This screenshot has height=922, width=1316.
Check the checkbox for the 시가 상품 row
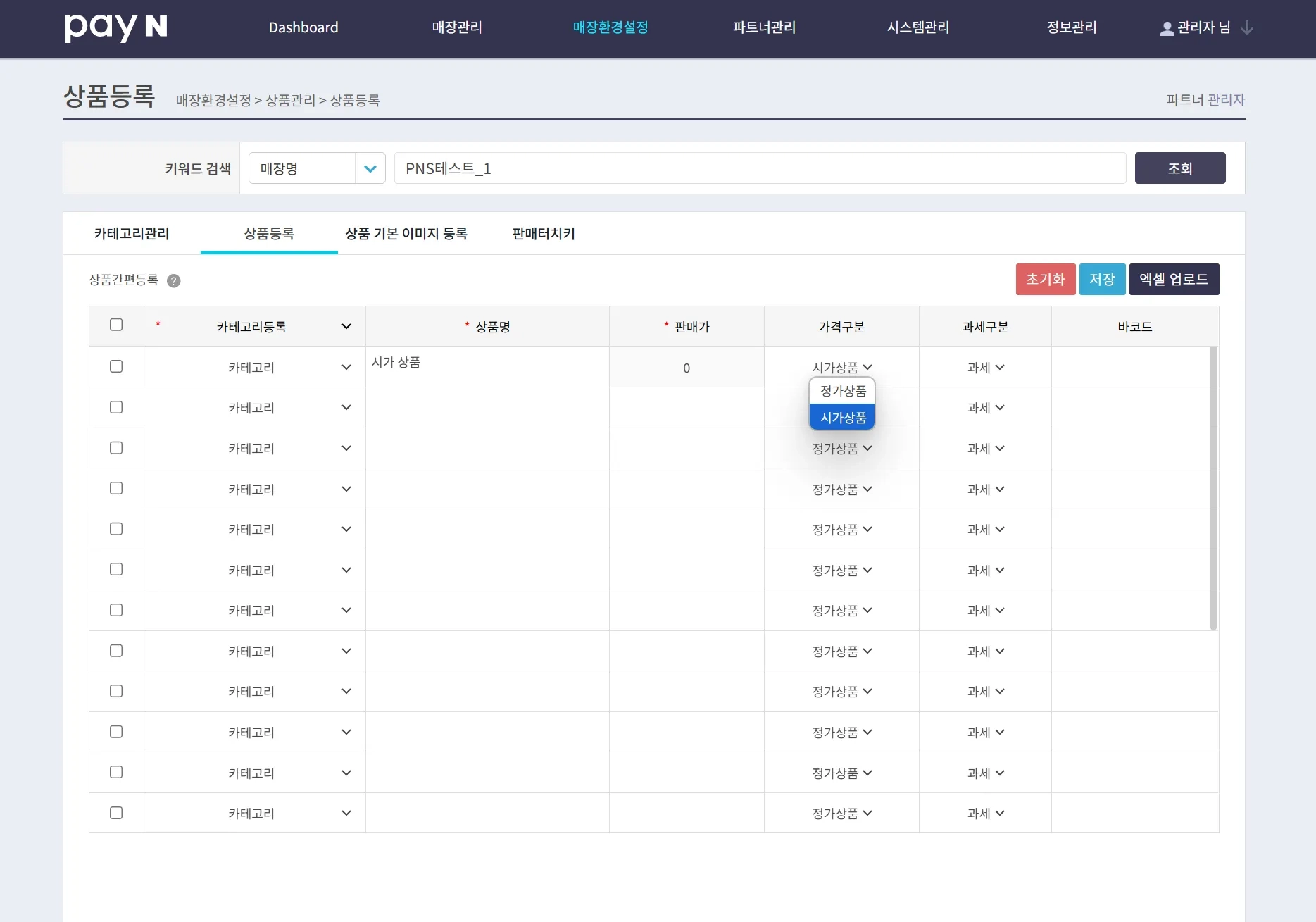pyautogui.click(x=116, y=366)
